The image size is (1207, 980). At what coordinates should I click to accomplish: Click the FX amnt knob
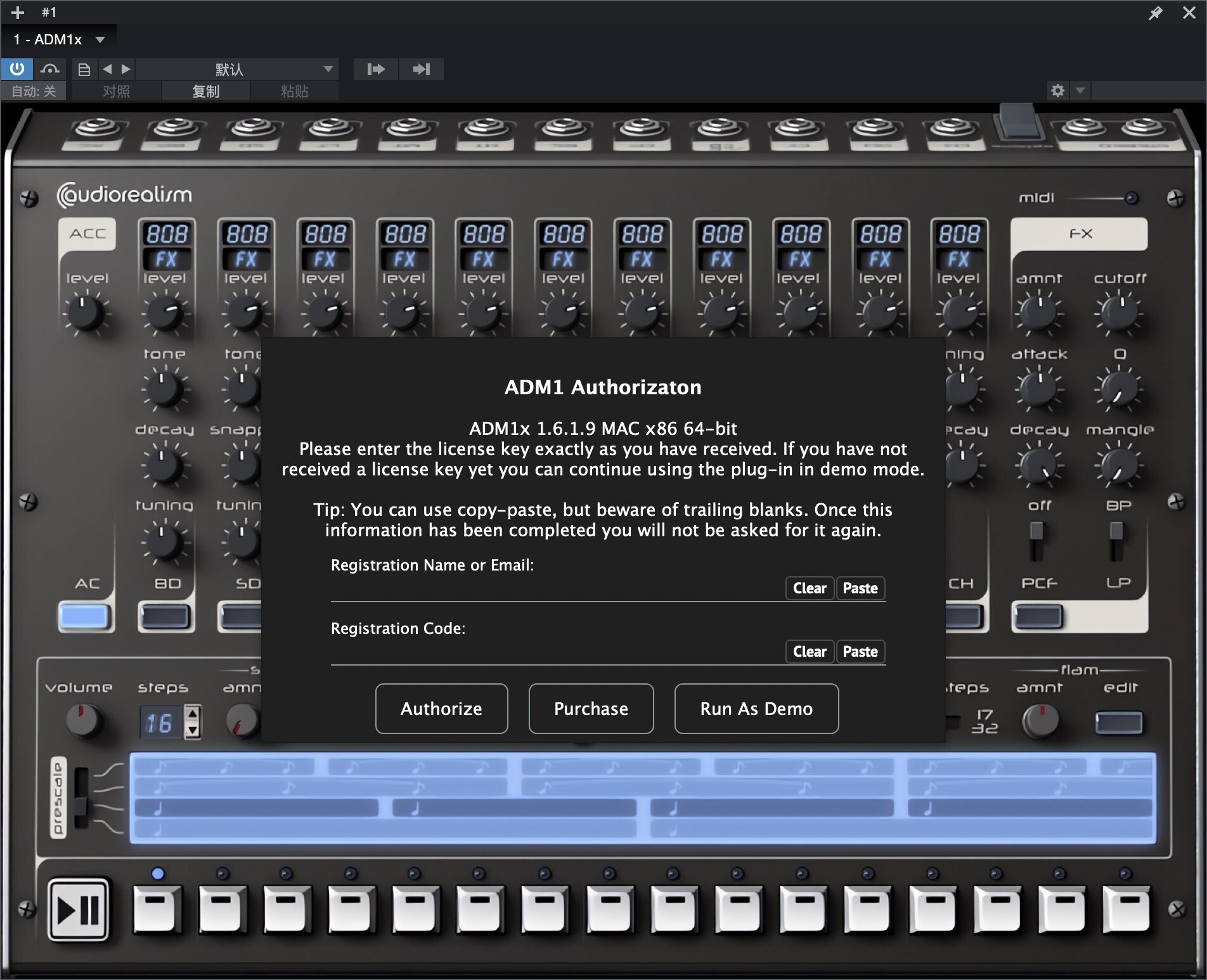pos(1038,311)
